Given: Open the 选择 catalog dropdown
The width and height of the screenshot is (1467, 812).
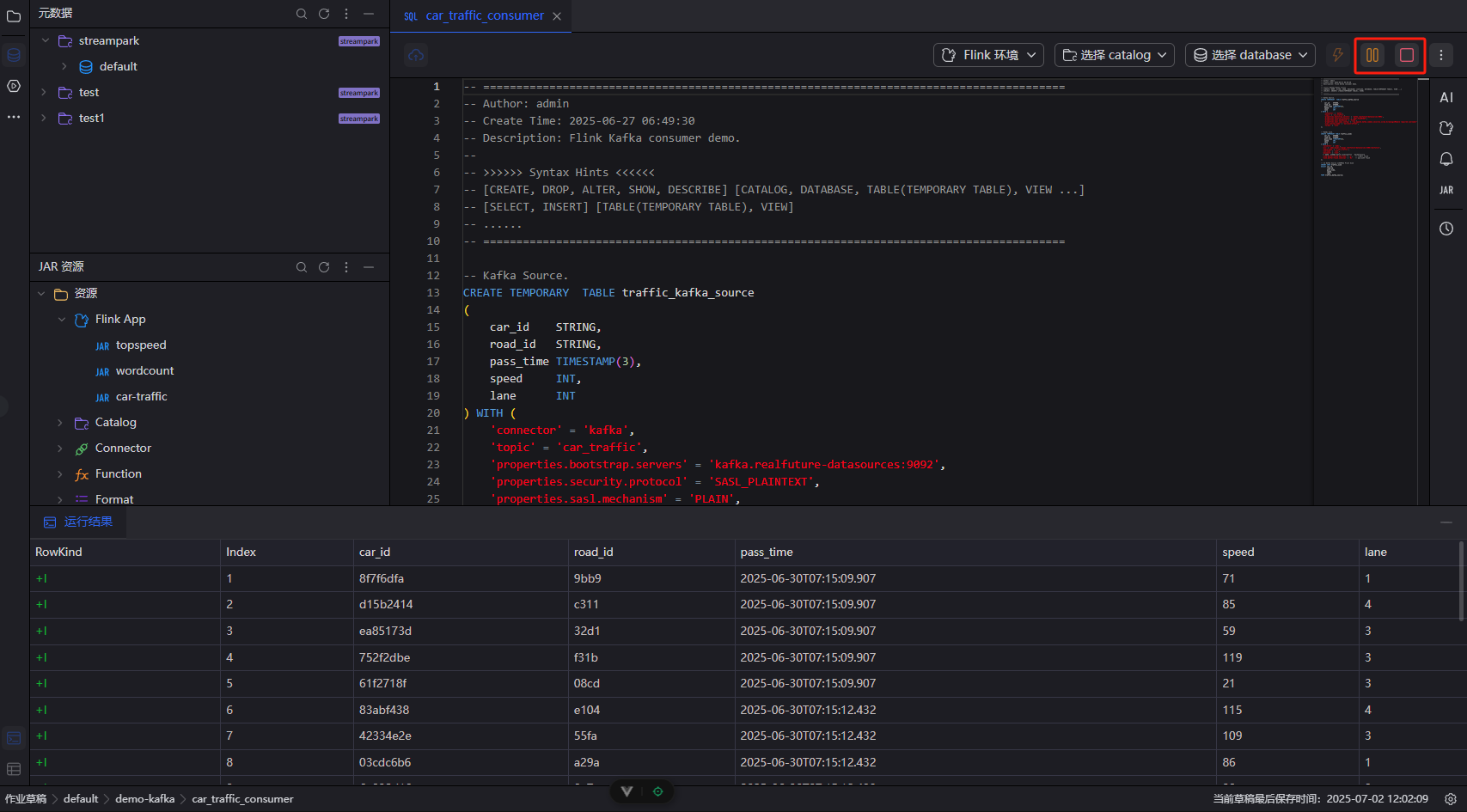Looking at the screenshot, I should coord(1115,55).
